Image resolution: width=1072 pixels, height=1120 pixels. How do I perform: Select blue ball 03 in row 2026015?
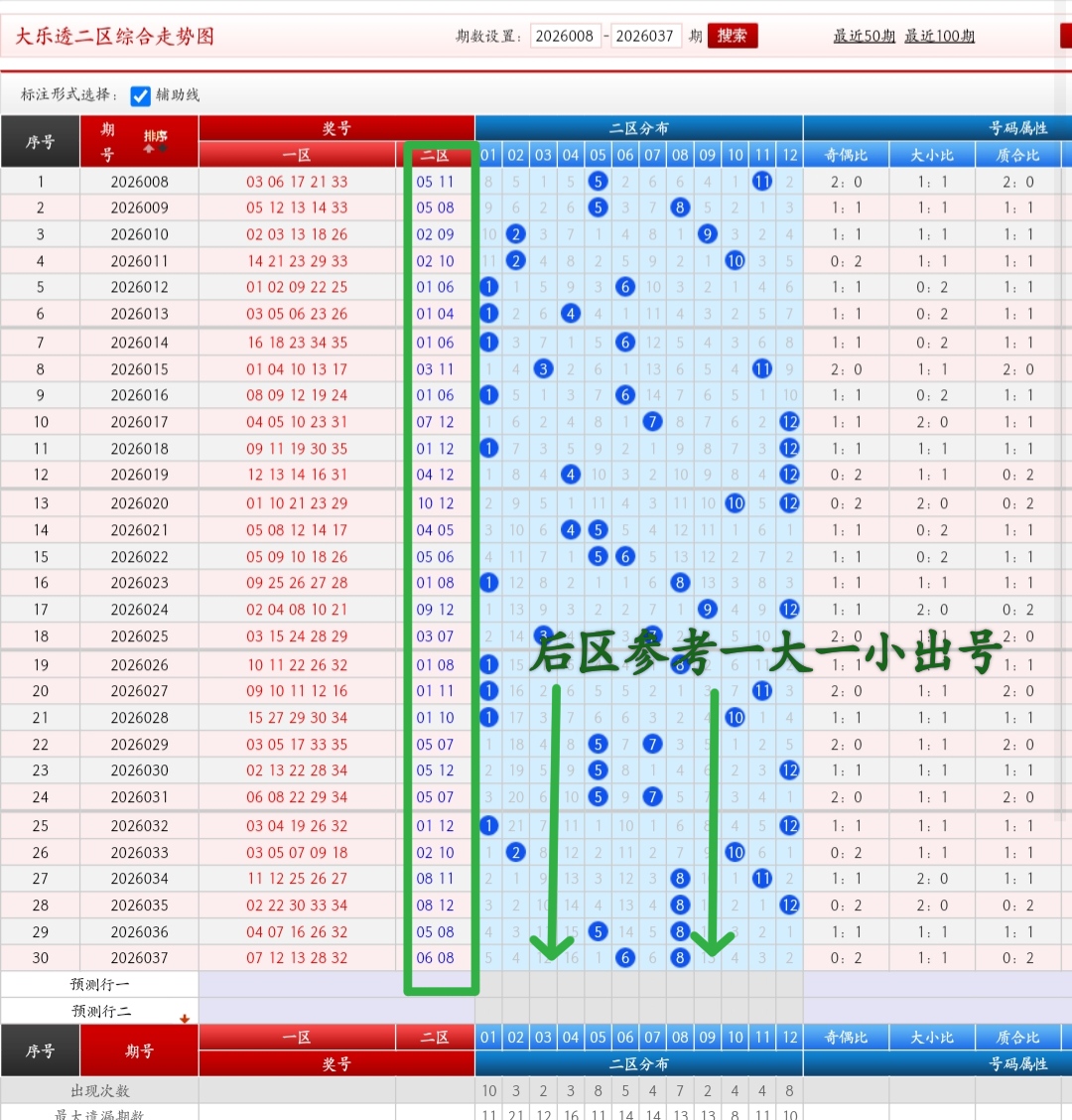pyautogui.click(x=543, y=369)
